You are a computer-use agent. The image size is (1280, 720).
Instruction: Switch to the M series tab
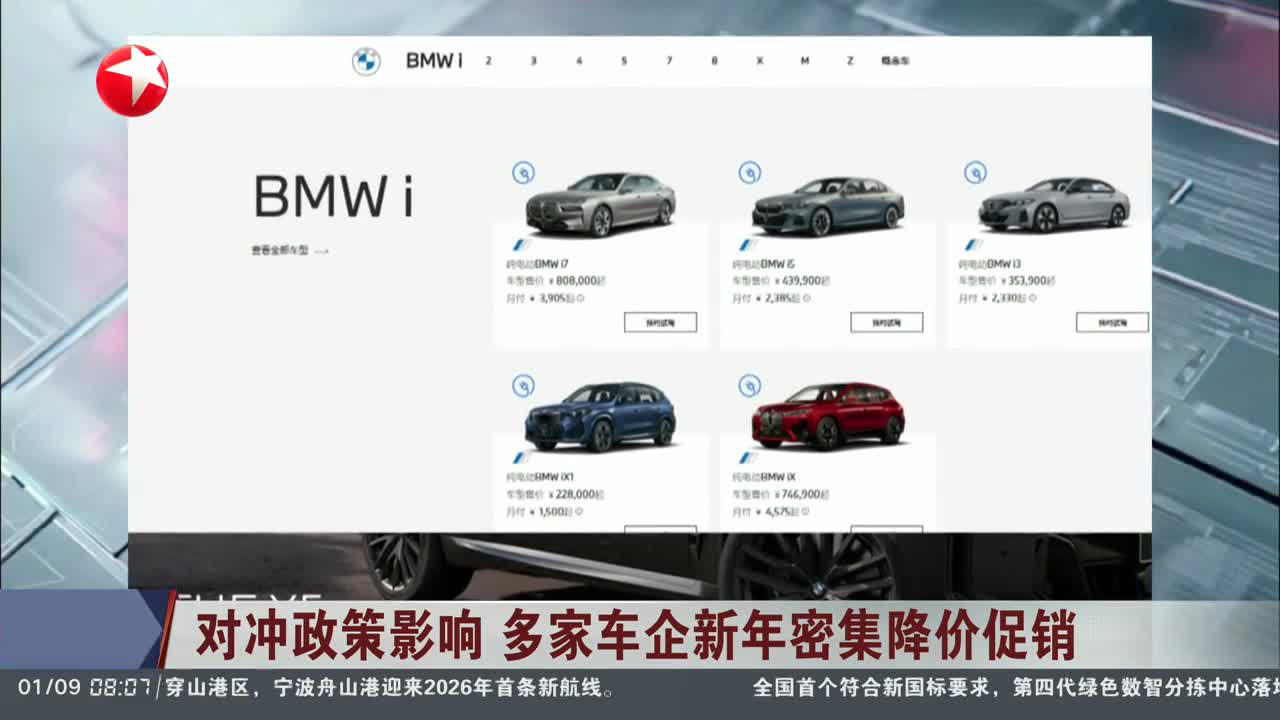click(x=804, y=61)
